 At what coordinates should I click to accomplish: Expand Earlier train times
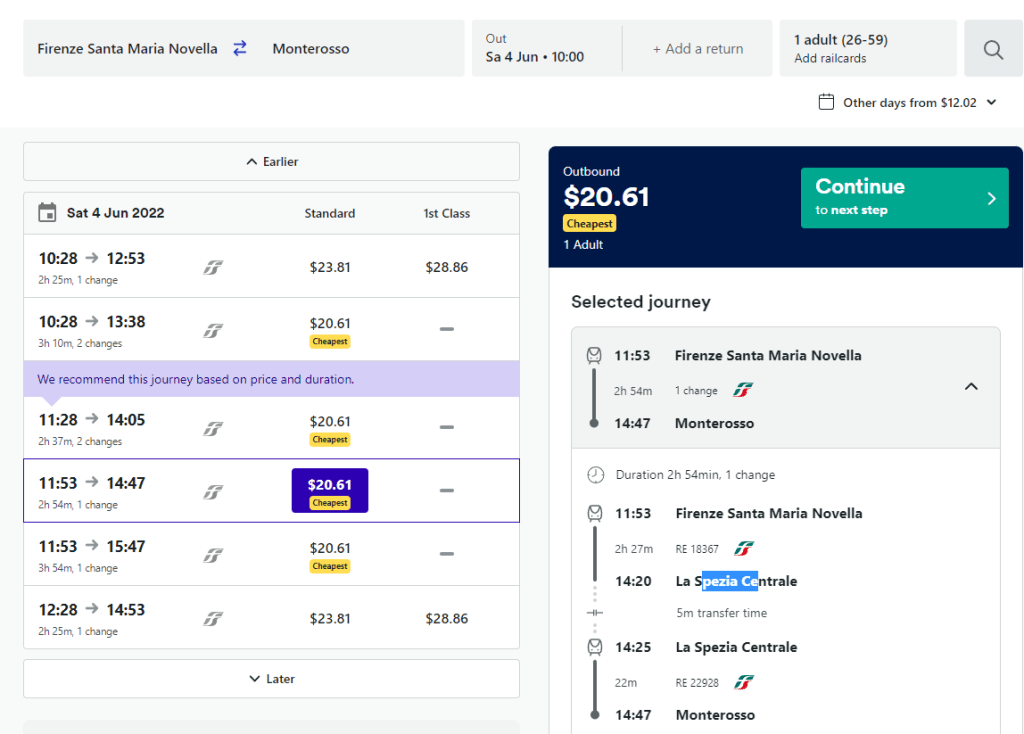pyautogui.click(x=271, y=161)
